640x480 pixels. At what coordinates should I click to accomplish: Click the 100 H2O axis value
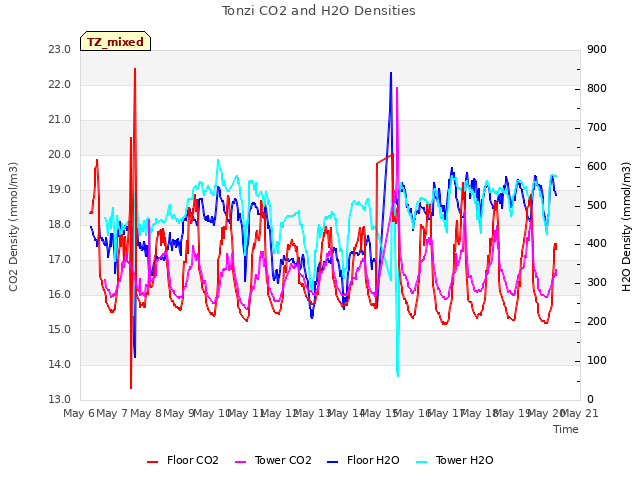tap(597, 360)
